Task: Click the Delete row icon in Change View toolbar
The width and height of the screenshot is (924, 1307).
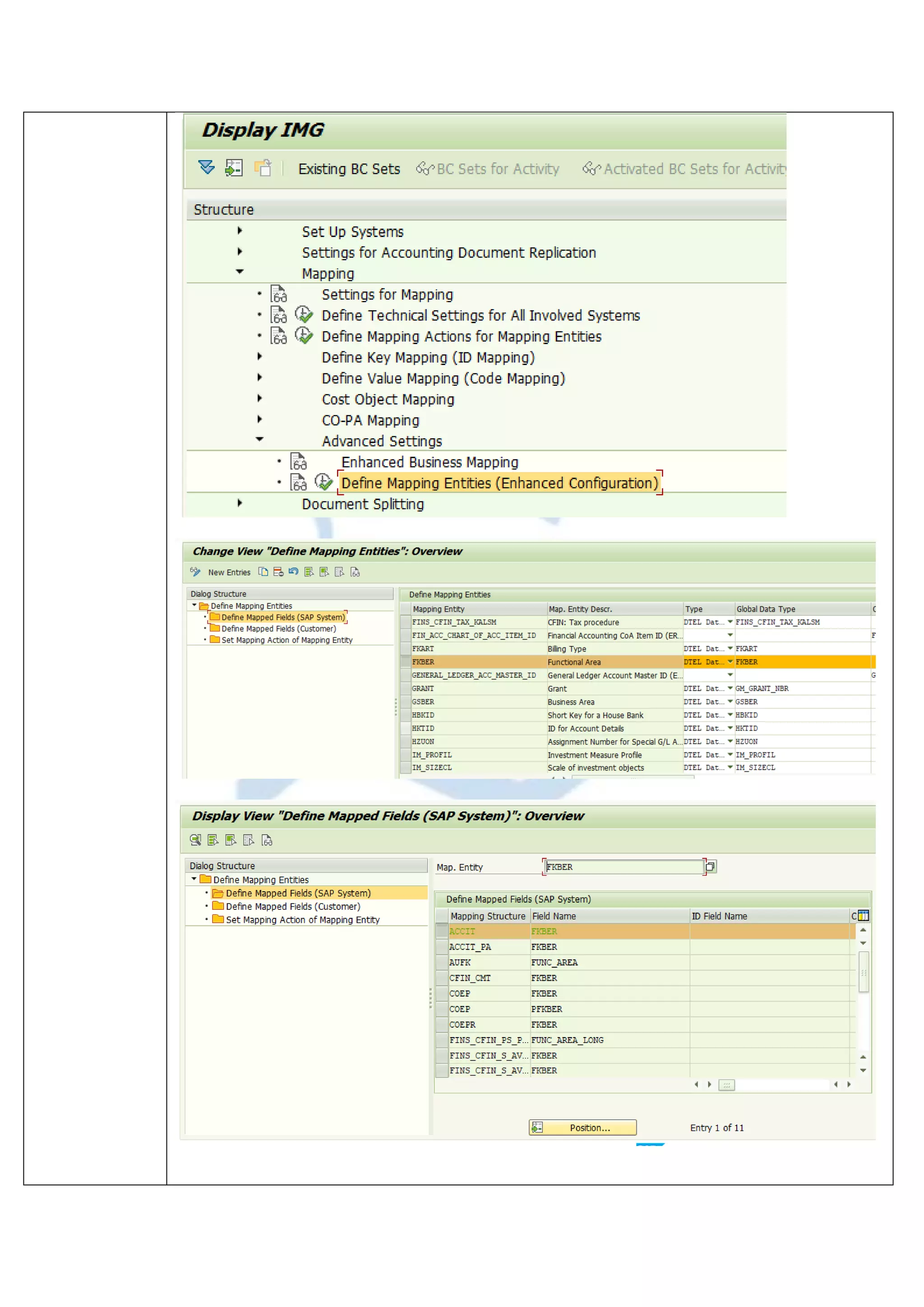Action: (x=278, y=572)
